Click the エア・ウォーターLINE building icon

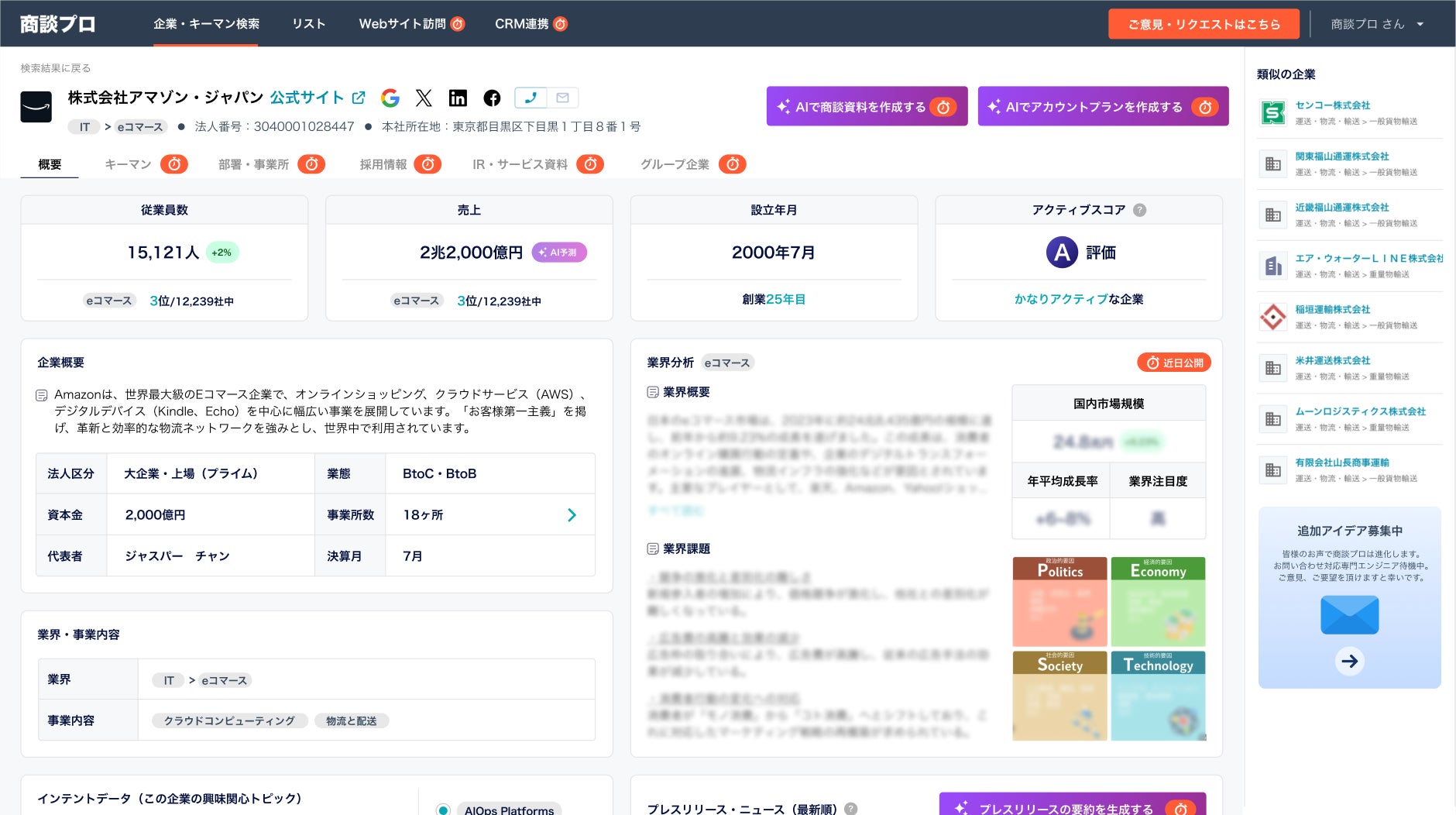[x=1273, y=267]
